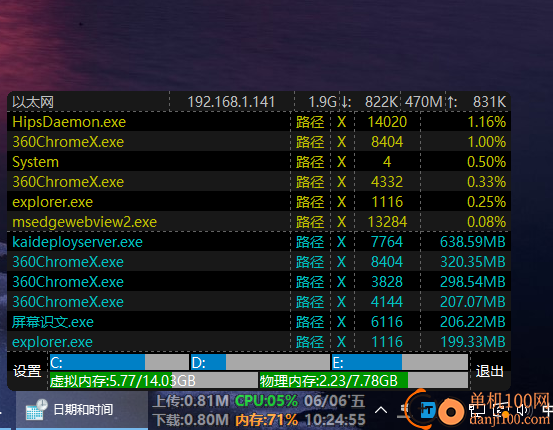
Task: Open 路径 for explorer.exe using 199.33MB
Action: (310, 342)
